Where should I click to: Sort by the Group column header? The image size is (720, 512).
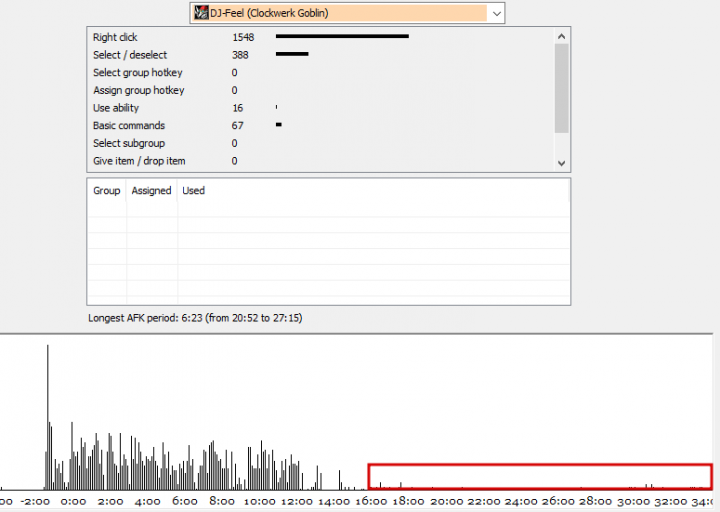click(107, 191)
